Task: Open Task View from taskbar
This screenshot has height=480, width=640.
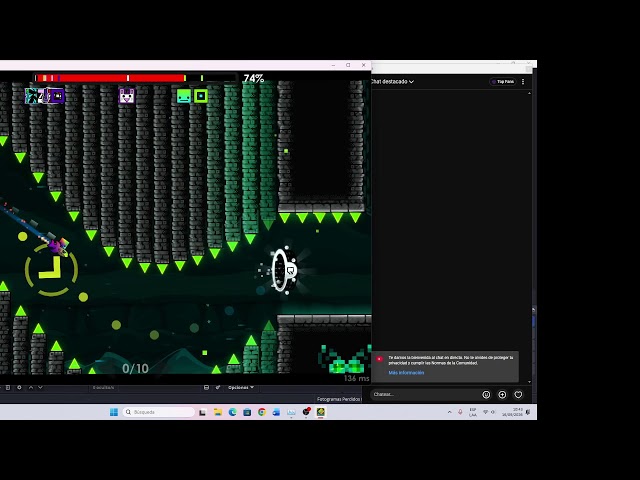Action: [202, 412]
